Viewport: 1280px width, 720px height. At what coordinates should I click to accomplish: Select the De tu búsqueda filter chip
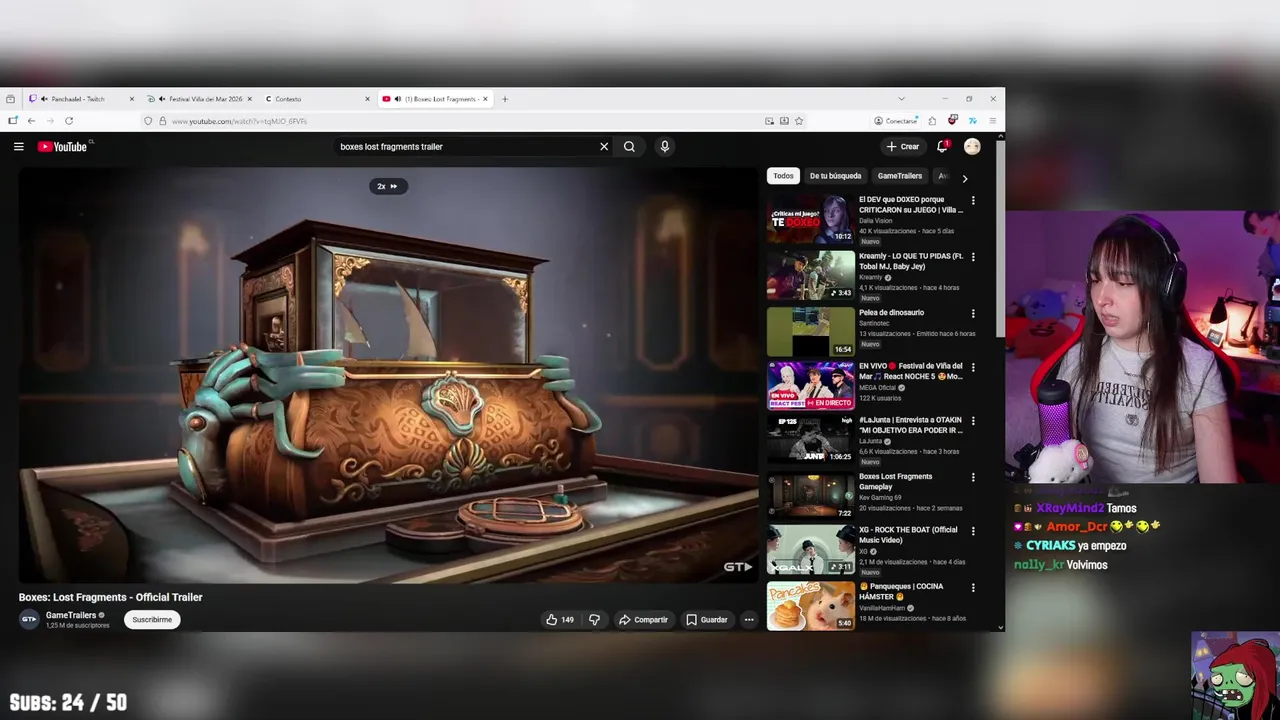tap(835, 176)
